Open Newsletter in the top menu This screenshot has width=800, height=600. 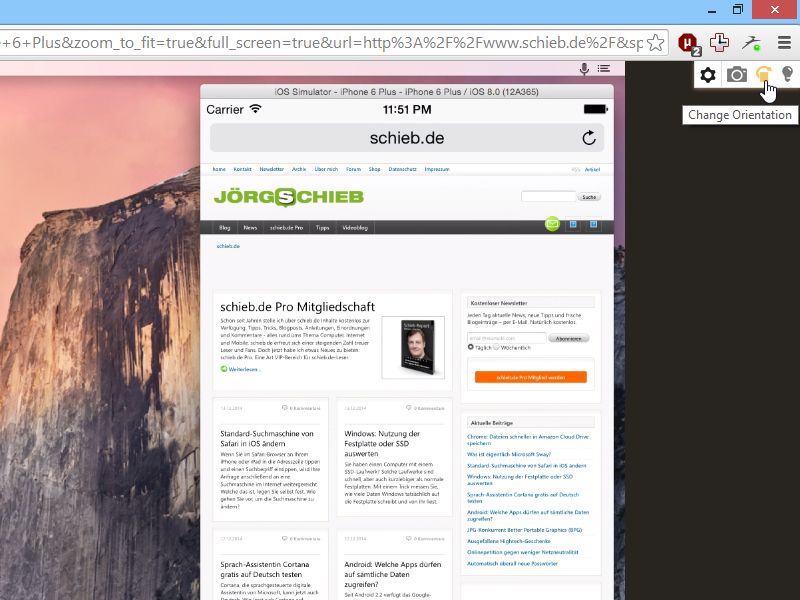point(271,169)
